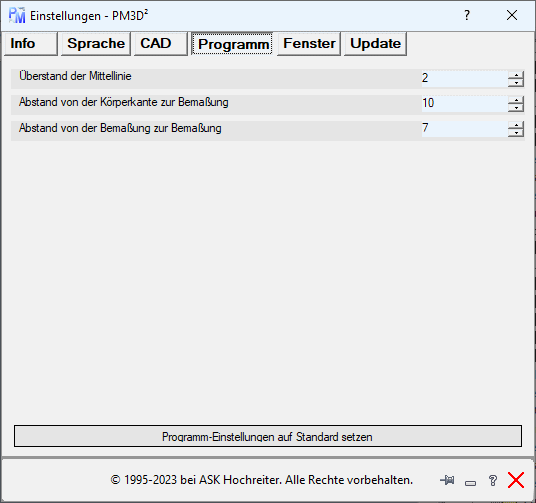
Task: Open the Update tab
Action: (x=375, y=44)
